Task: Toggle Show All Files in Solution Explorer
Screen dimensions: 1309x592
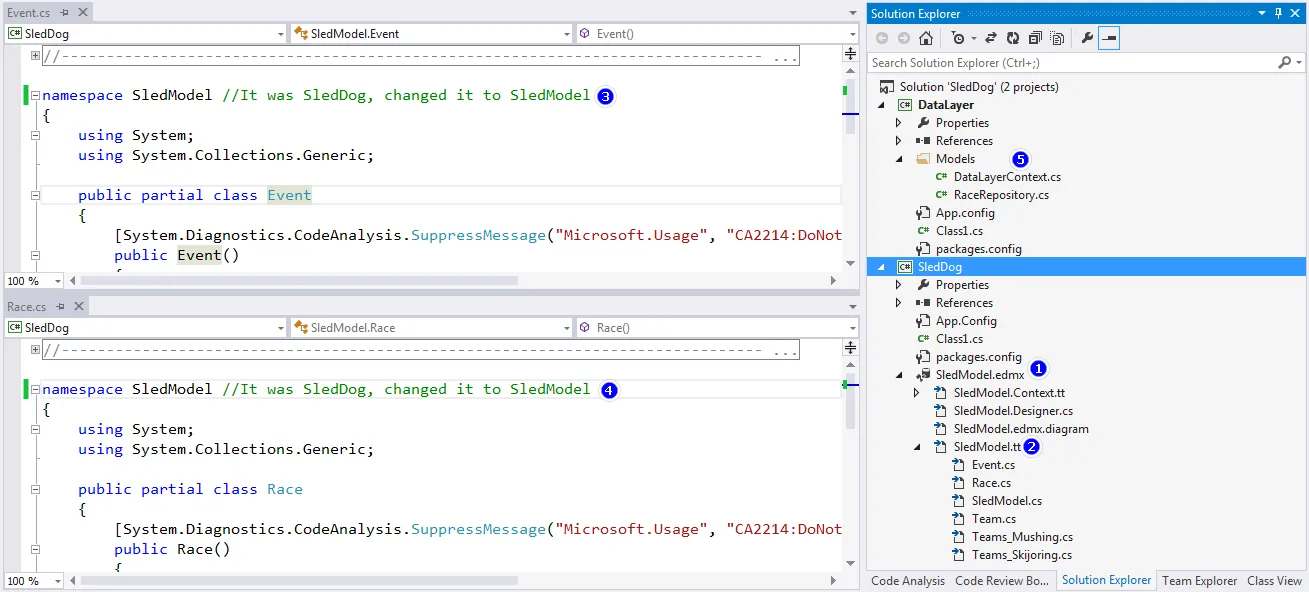Action: click(1056, 38)
